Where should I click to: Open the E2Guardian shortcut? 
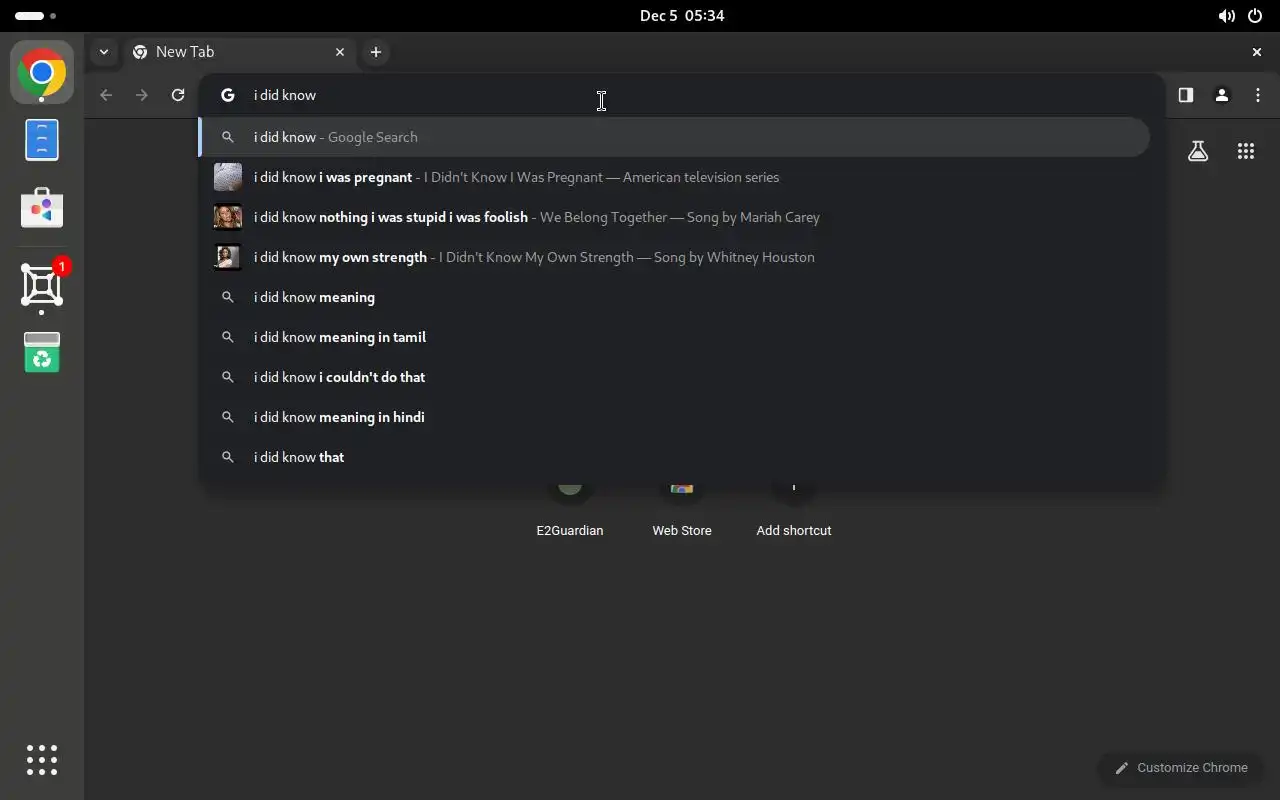click(x=570, y=512)
